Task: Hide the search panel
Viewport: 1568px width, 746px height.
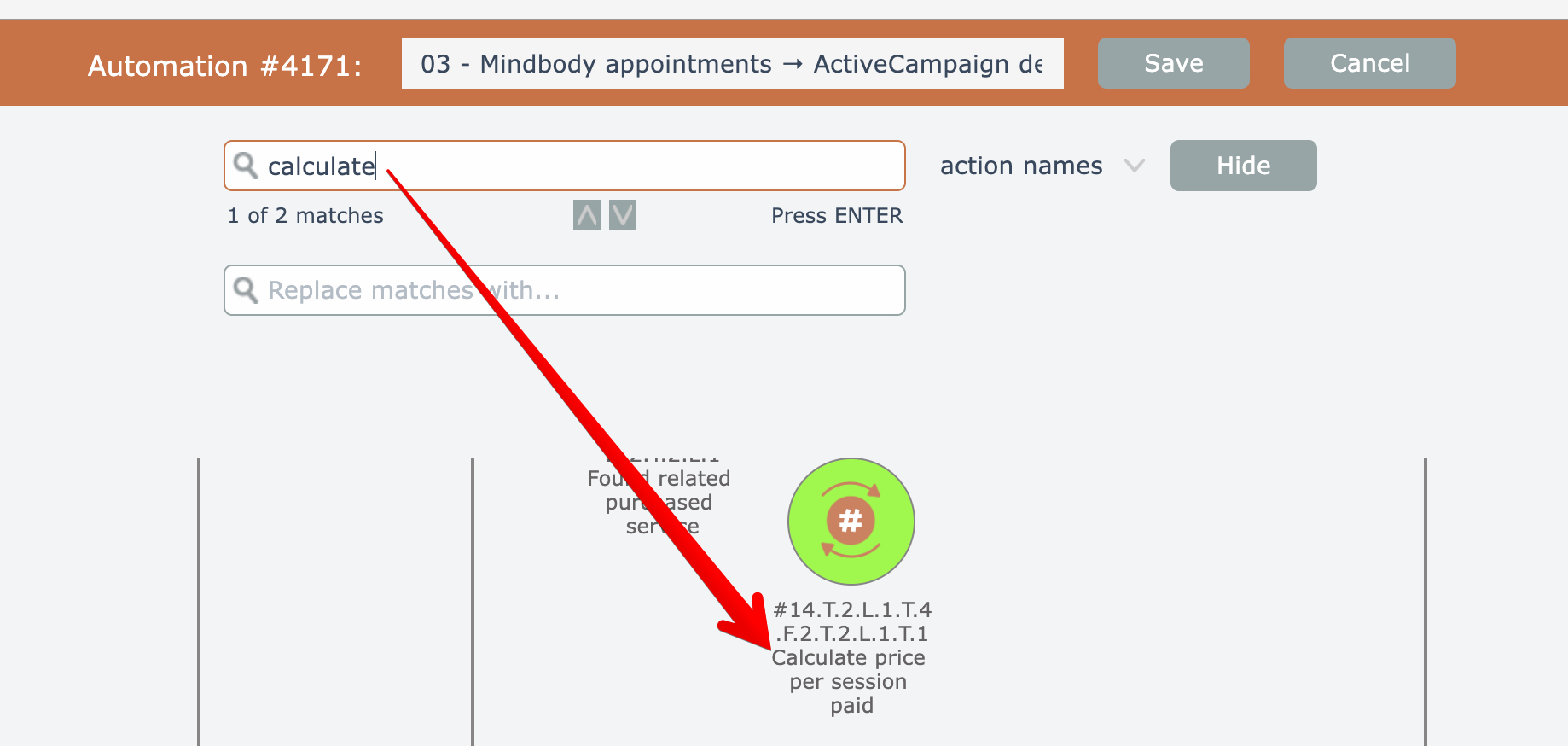Action: 1243,166
